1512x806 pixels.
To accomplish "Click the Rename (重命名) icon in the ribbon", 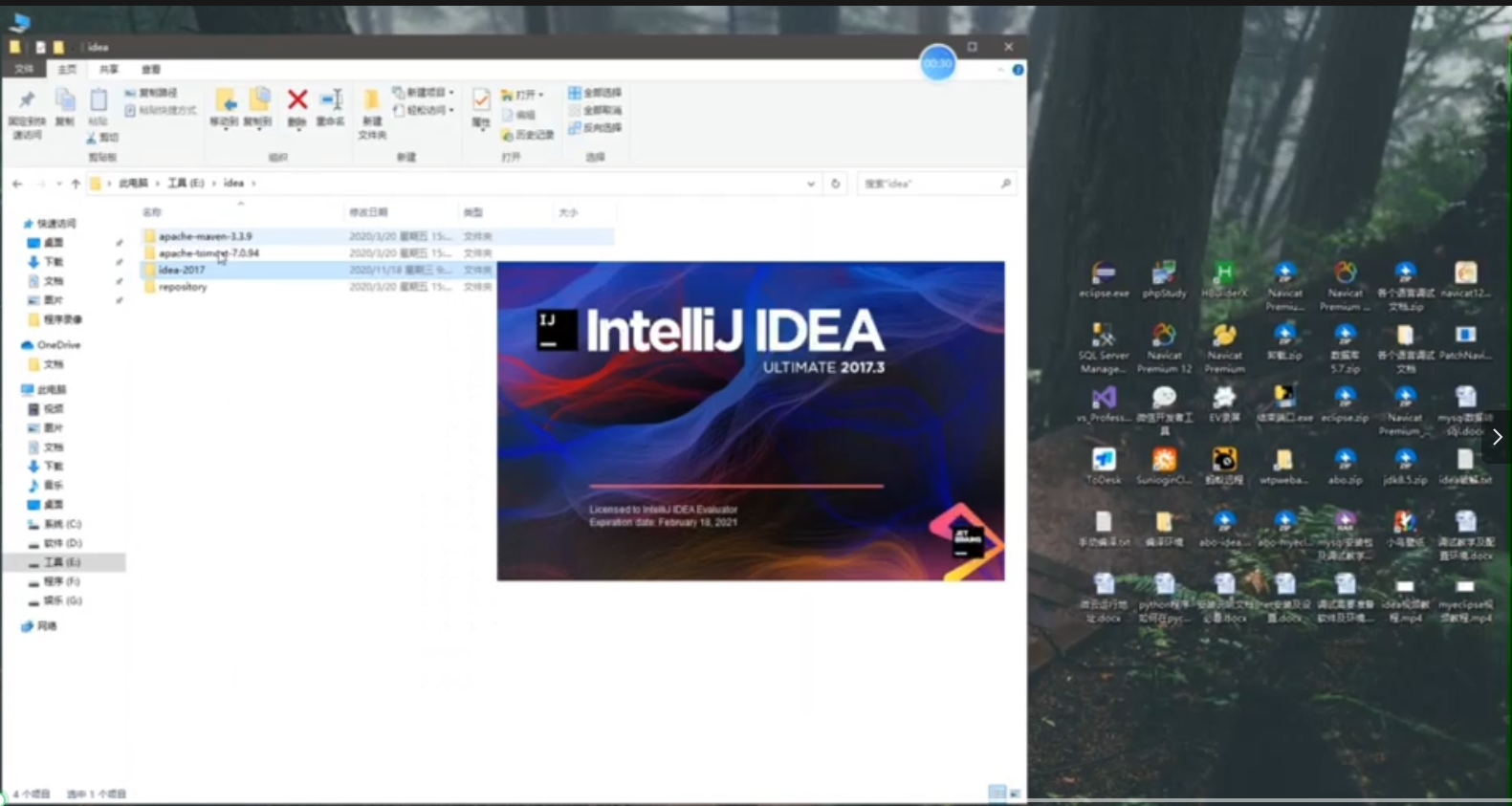I will (331, 100).
